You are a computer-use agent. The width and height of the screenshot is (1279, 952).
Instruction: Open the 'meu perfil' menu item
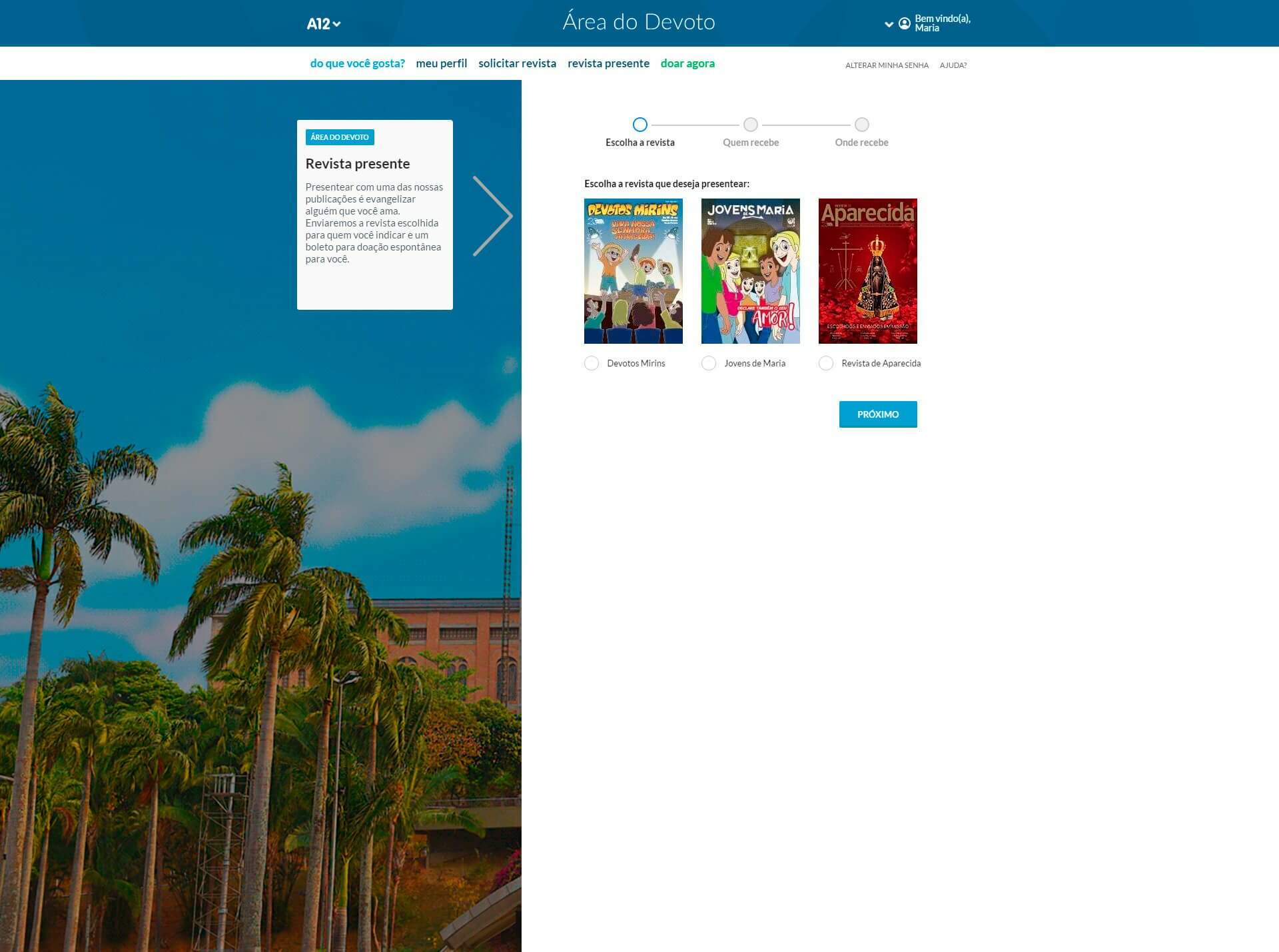coord(441,63)
